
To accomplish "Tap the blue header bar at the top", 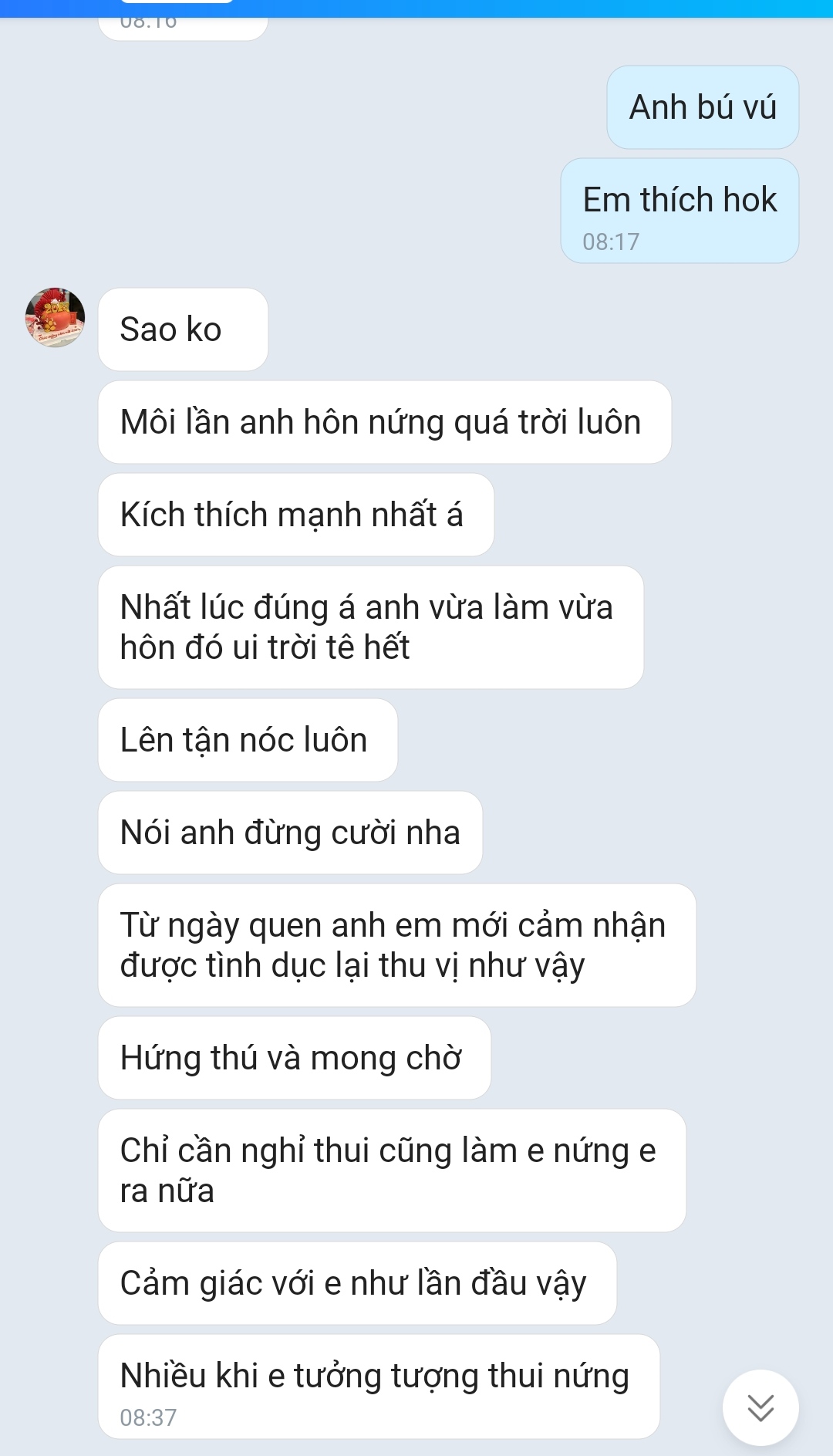I will pyautogui.click(x=416, y=8).
